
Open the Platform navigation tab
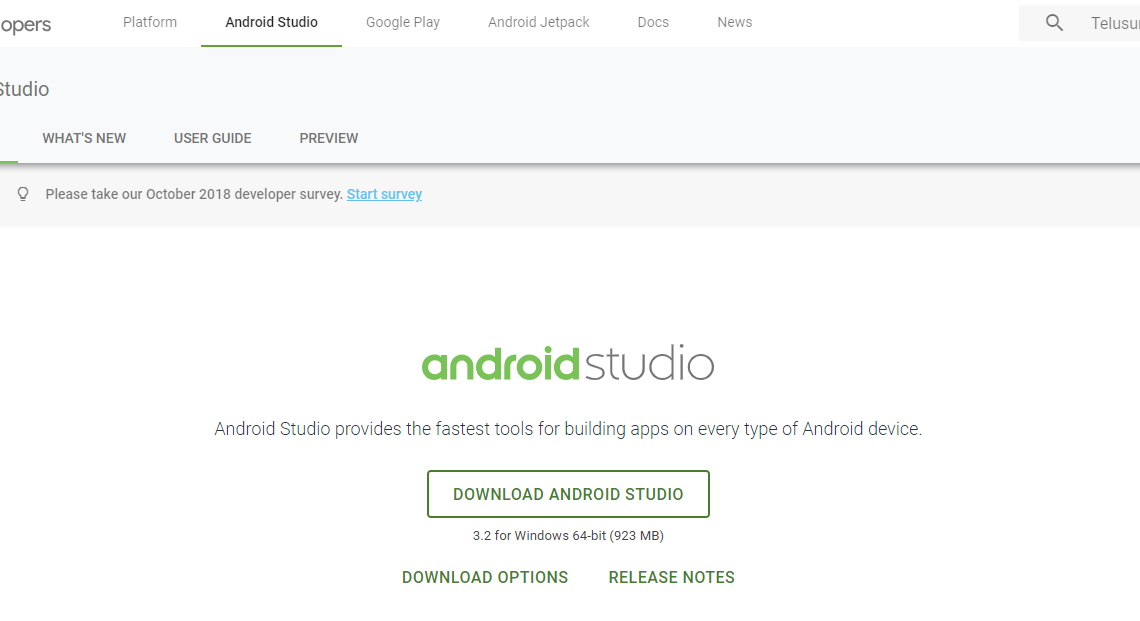coord(150,22)
